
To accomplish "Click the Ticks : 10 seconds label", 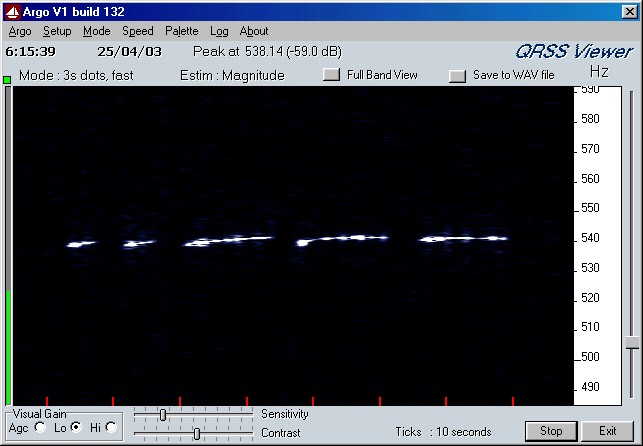I will point(443,432).
